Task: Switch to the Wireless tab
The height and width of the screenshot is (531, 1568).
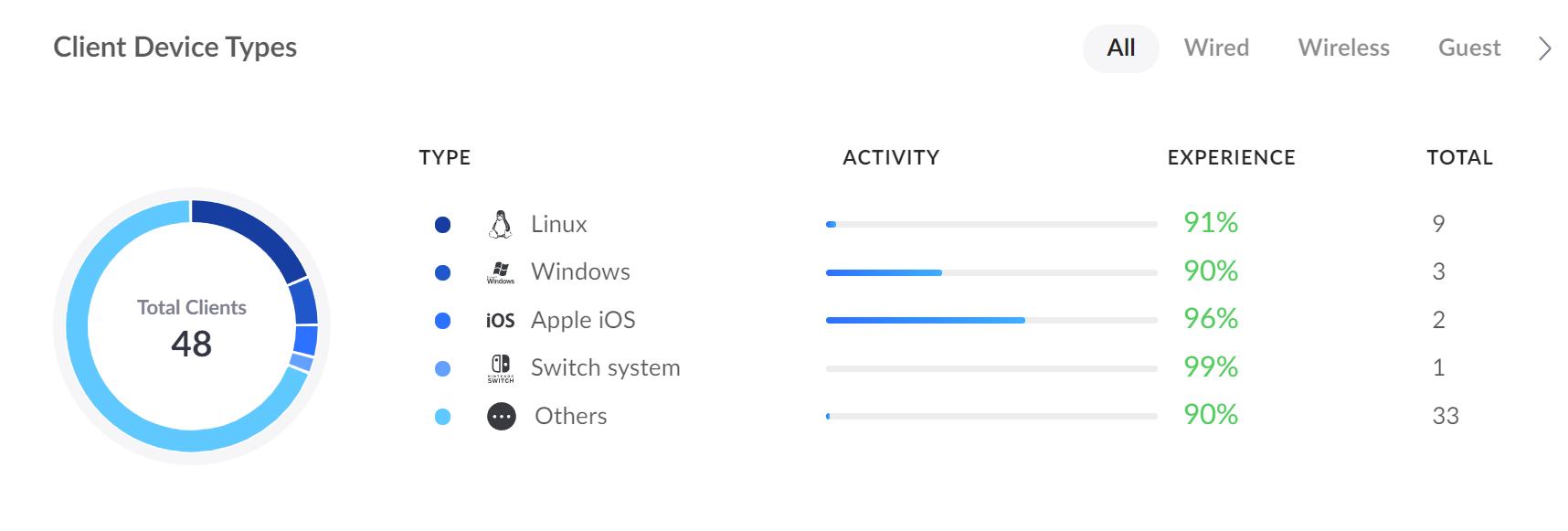Action: pyautogui.click(x=1343, y=48)
